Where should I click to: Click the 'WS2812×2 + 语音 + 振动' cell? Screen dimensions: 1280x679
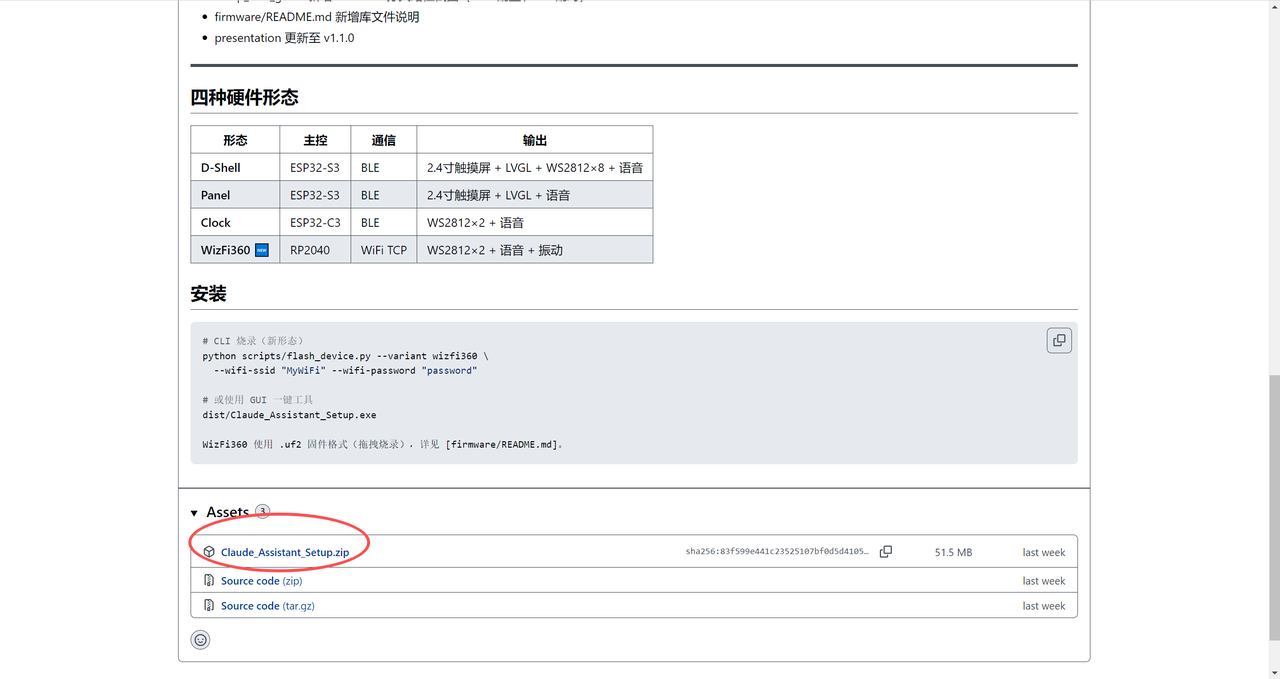click(535, 250)
